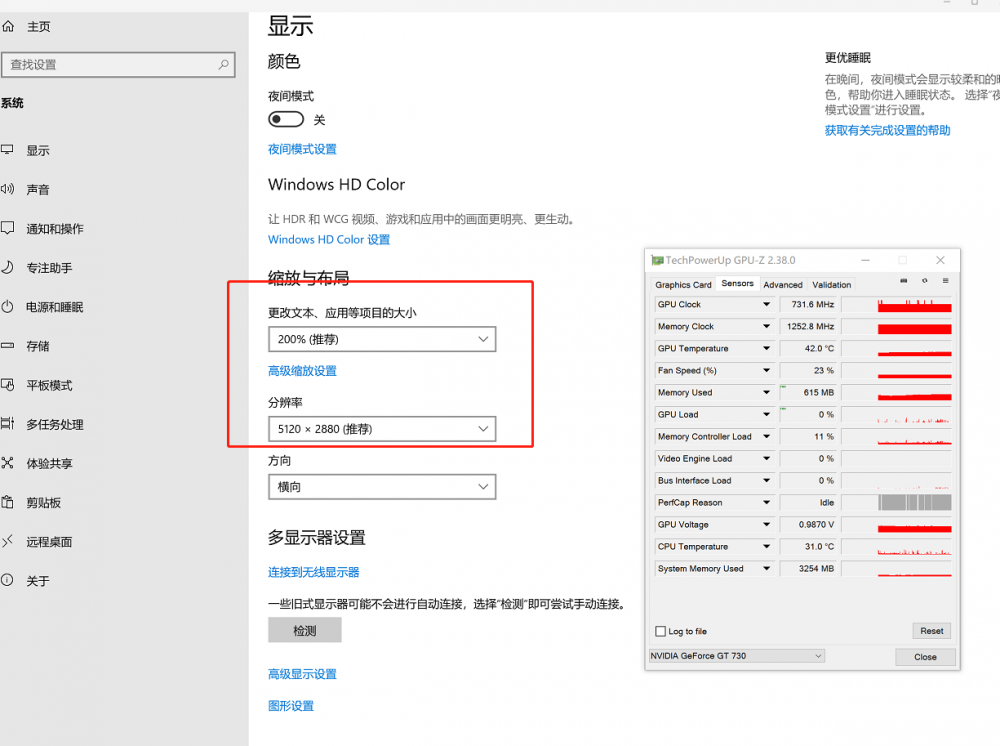
Task: Open the NVIDIA GeForce GT 730 selector
Action: pyautogui.click(x=737, y=656)
